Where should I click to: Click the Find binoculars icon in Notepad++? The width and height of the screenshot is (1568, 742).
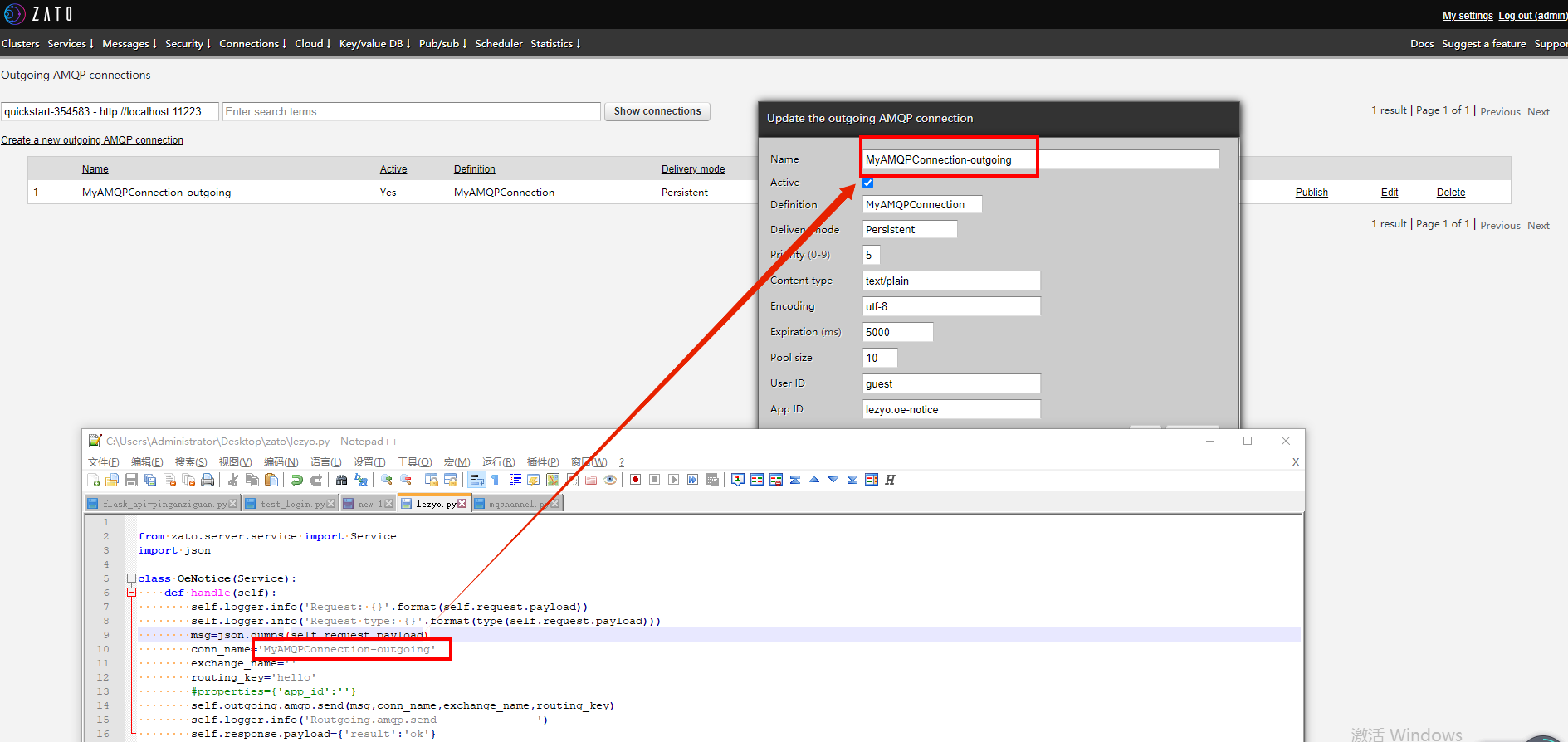point(341,480)
